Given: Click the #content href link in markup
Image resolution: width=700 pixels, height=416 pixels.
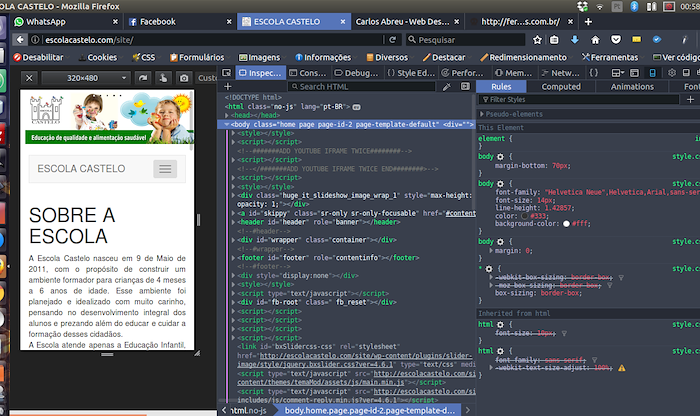Looking at the screenshot, I should [x=460, y=213].
